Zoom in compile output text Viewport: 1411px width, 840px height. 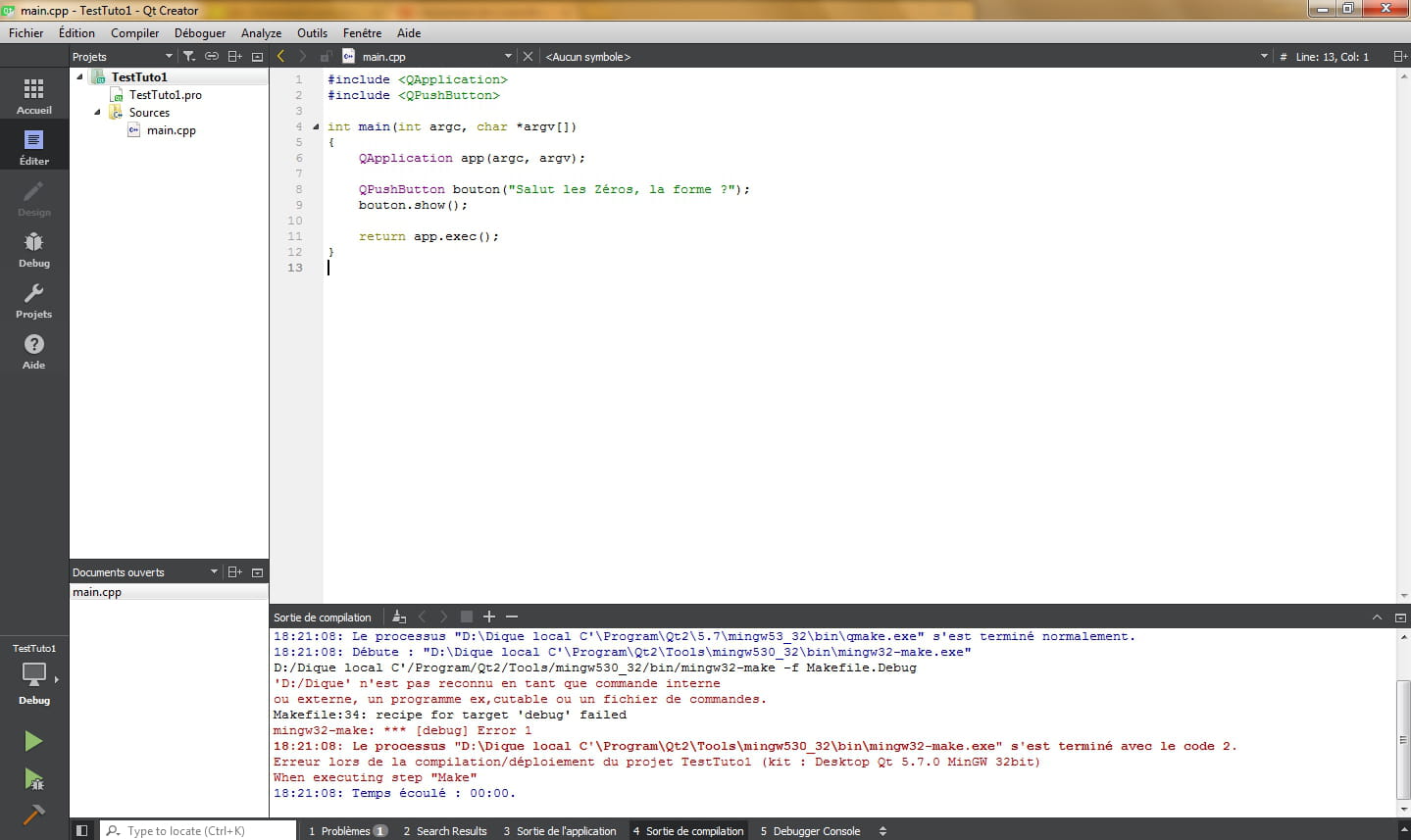click(x=489, y=617)
